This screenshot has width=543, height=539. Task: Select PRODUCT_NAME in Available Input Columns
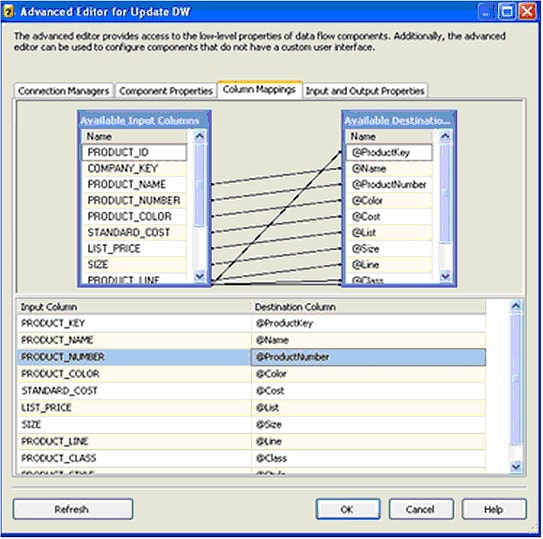click(134, 184)
